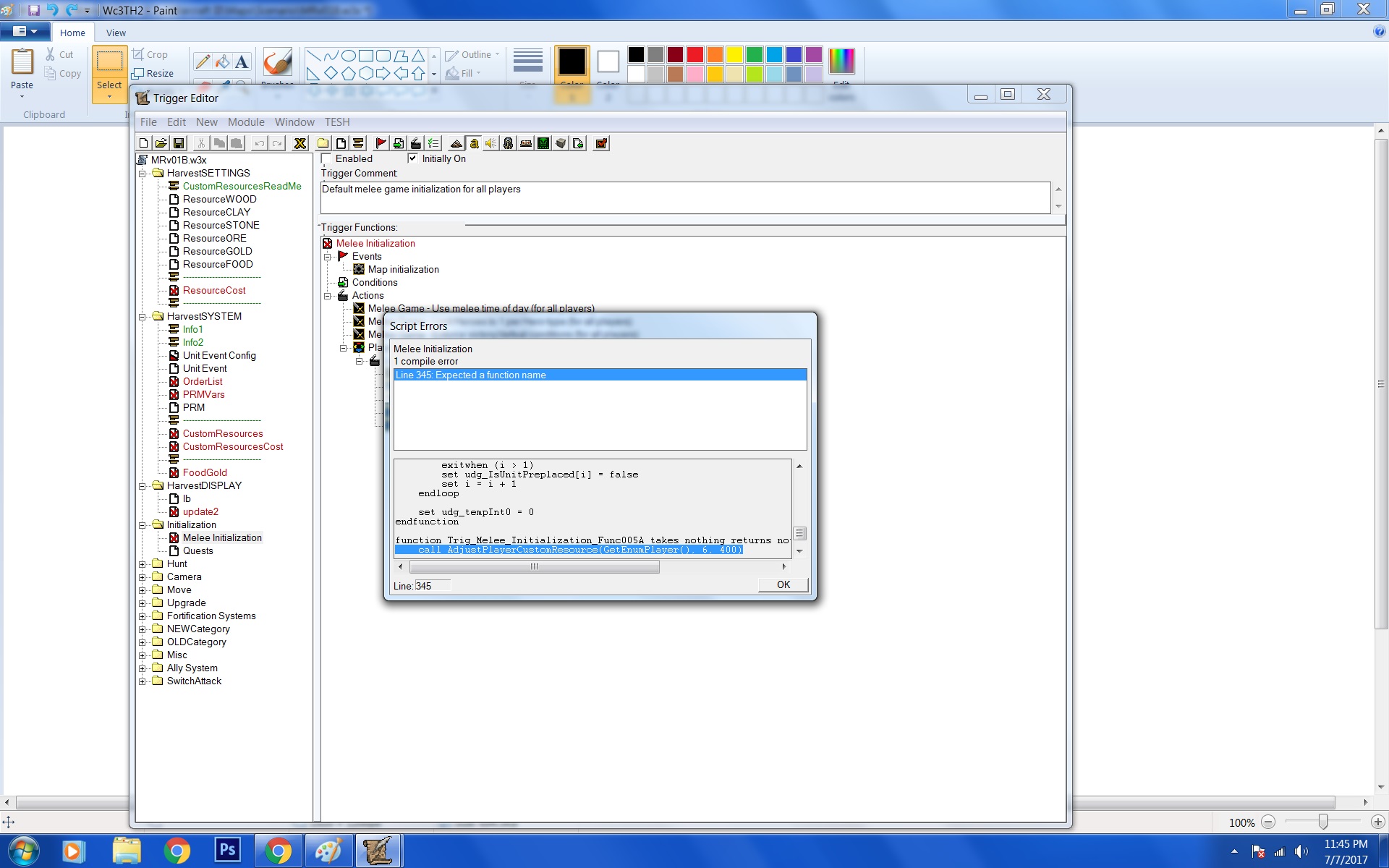Collapse the Actions node
Image resolution: width=1389 pixels, height=868 pixels.
pyautogui.click(x=328, y=296)
